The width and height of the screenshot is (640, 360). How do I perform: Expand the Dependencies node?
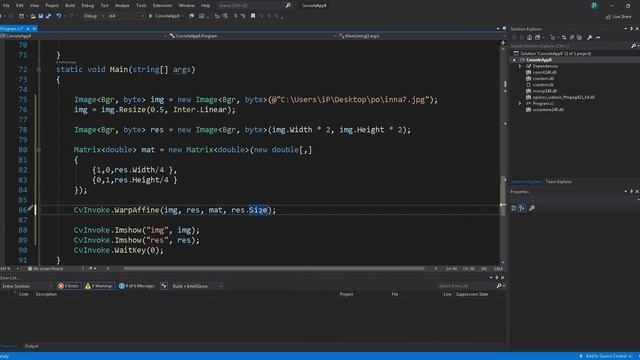(x=520, y=66)
